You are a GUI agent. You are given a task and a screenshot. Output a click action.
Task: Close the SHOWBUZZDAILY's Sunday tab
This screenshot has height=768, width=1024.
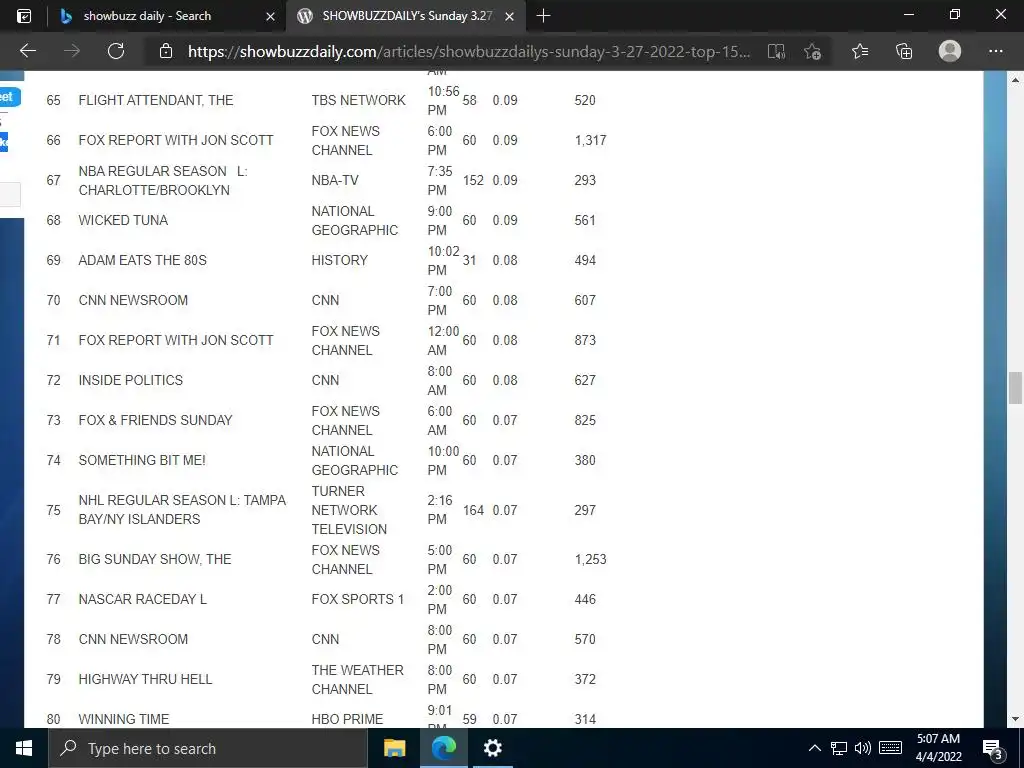[x=510, y=16]
